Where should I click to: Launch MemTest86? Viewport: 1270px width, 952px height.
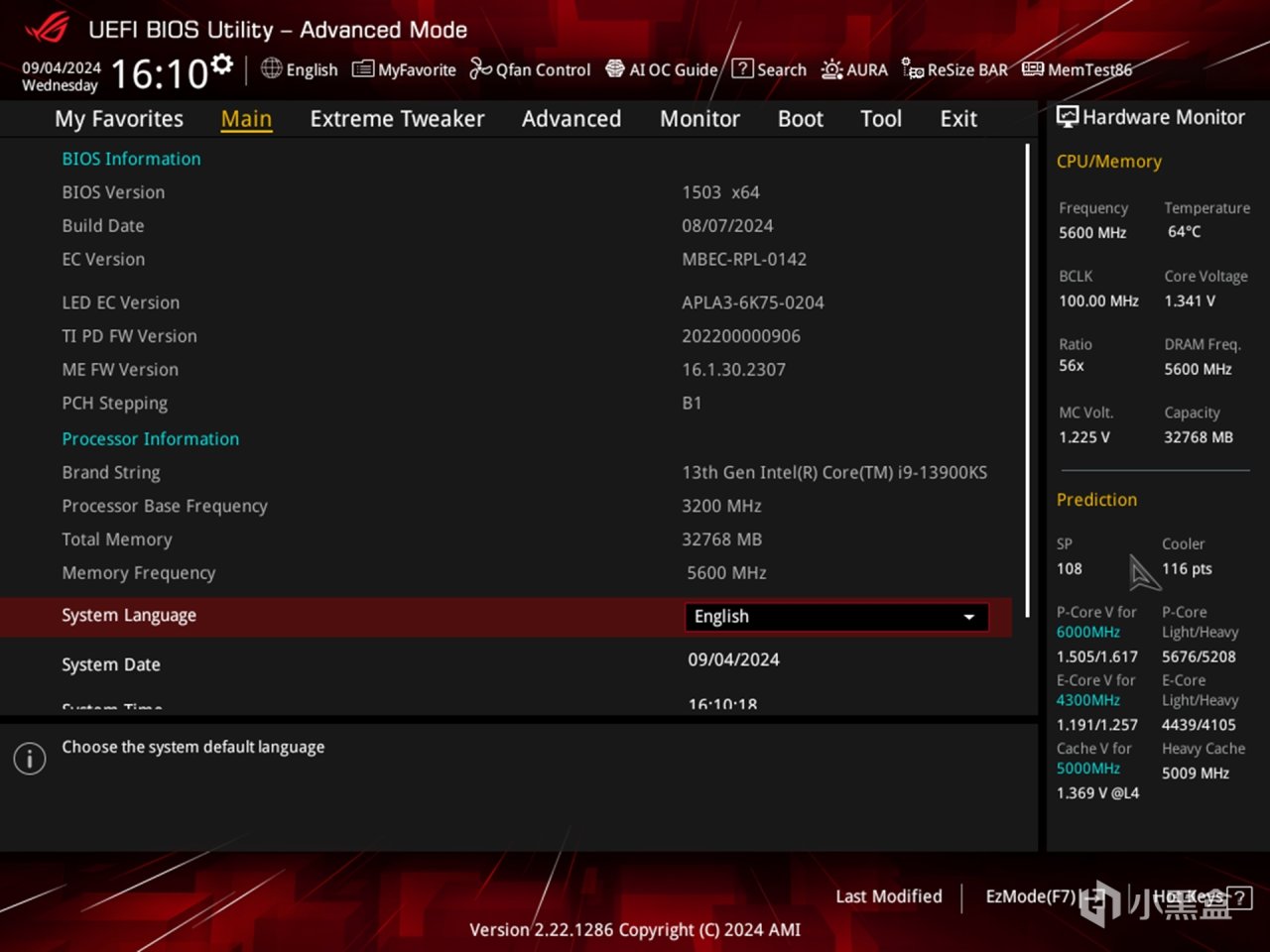(1078, 69)
